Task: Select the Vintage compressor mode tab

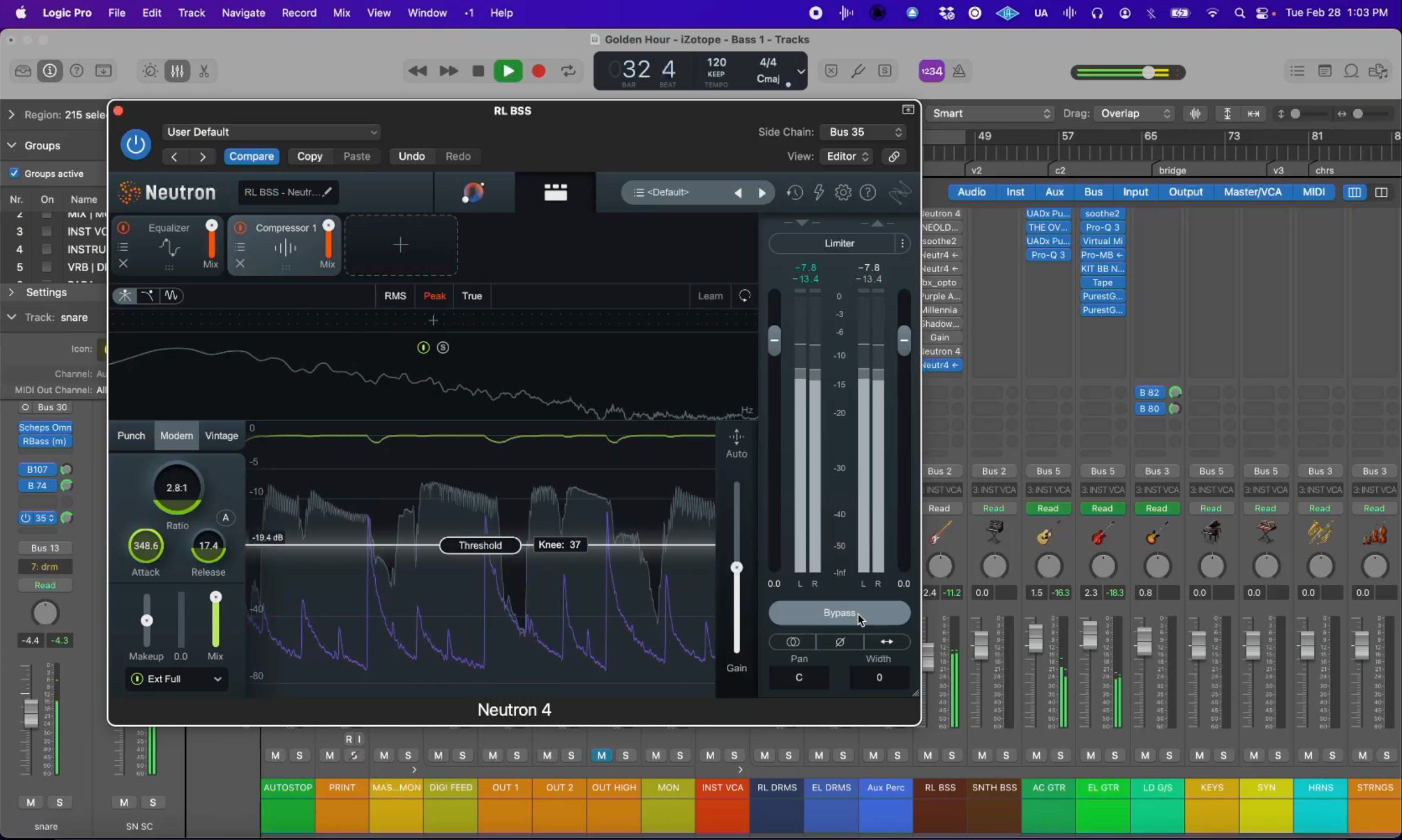Action: (x=222, y=435)
